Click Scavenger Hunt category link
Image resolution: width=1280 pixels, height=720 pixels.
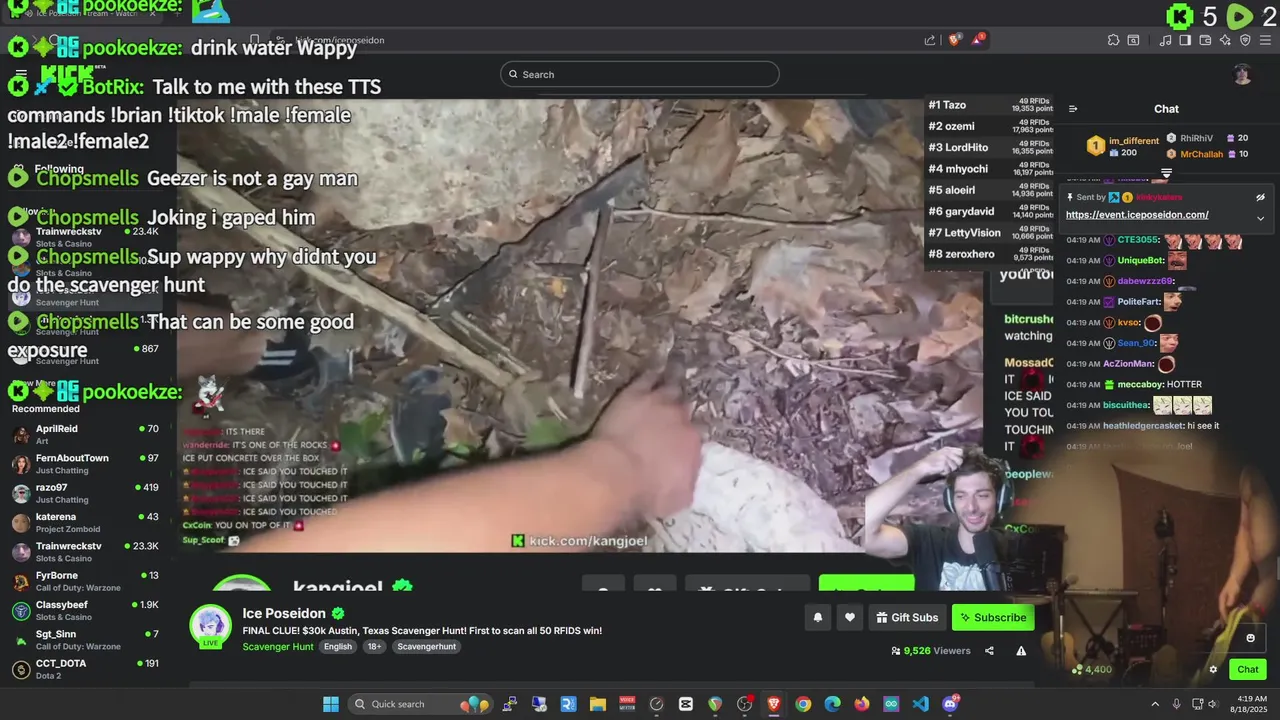278,647
